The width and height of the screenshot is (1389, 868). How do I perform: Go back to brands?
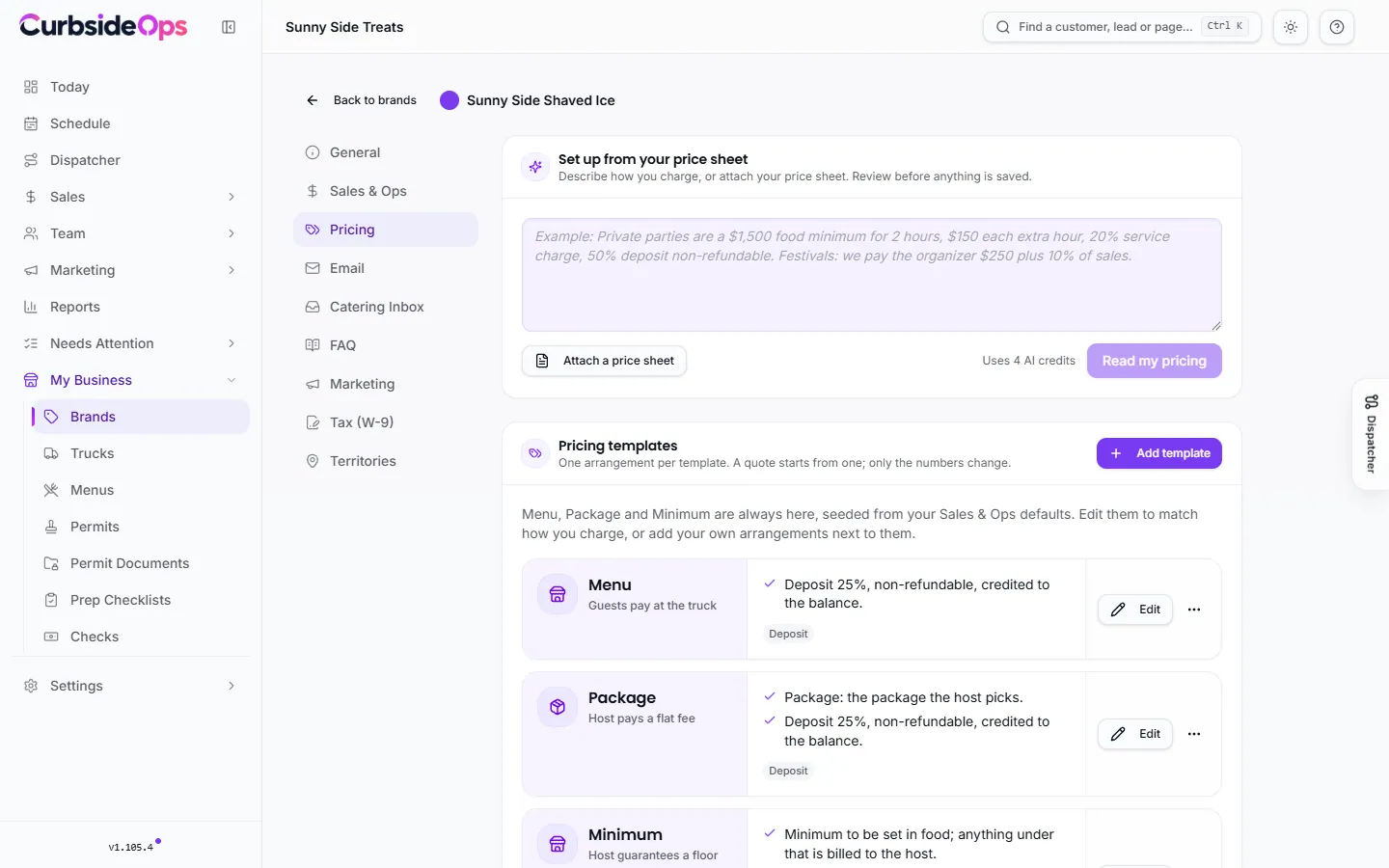pyautogui.click(x=362, y=100)
